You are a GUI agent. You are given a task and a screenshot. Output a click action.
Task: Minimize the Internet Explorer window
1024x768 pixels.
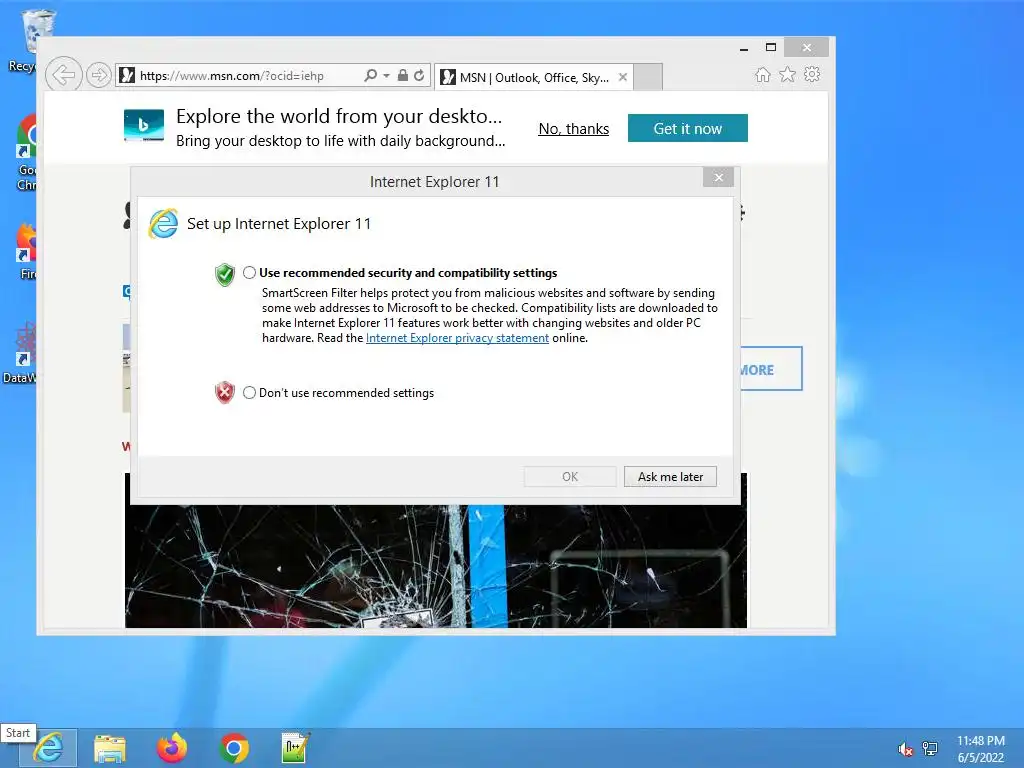(x=744, y=48)
